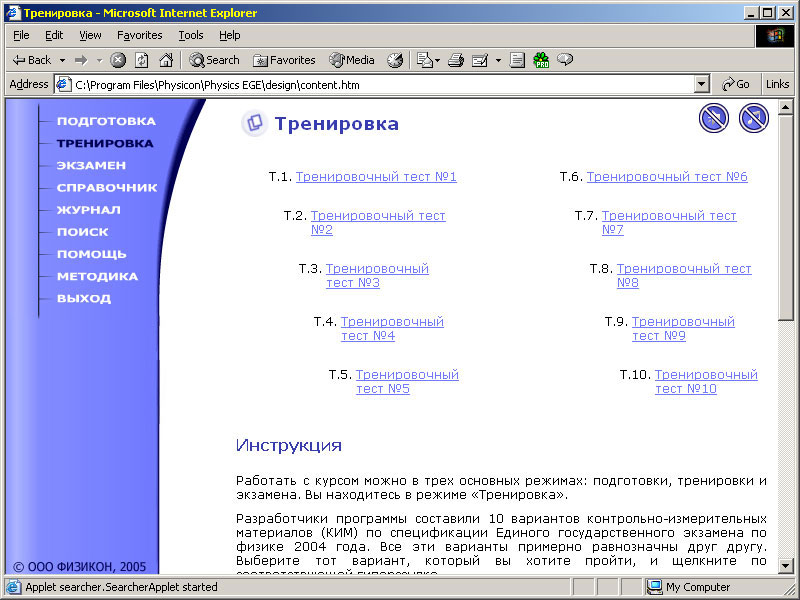Go to the Home page icon
Image resolution: width=800 pixels, height=600 pixels.
click(x=166, y=60)
